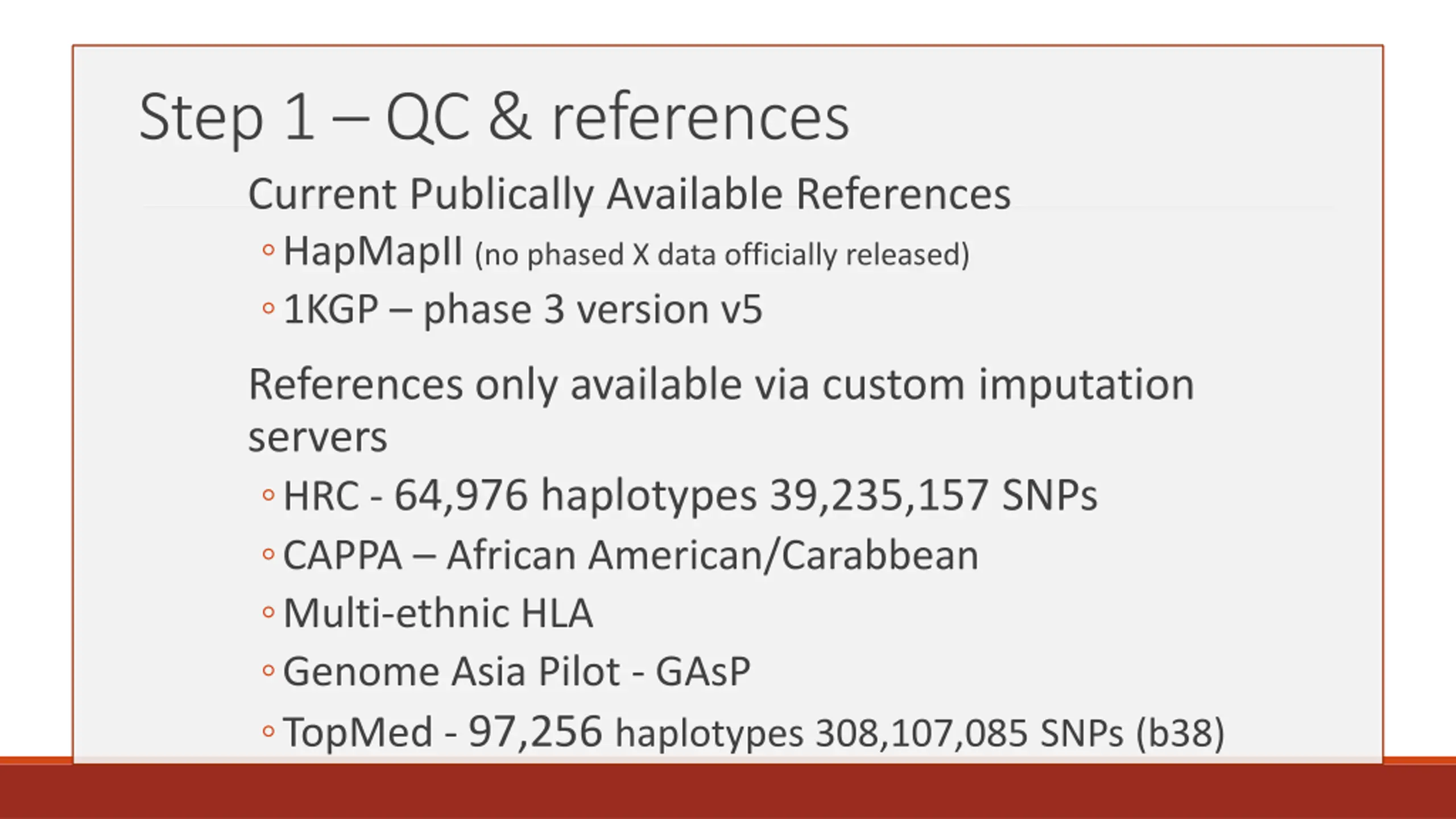Click the dark red footer bar
This screenshot has height=819, width=1456.
pos(728,792)
